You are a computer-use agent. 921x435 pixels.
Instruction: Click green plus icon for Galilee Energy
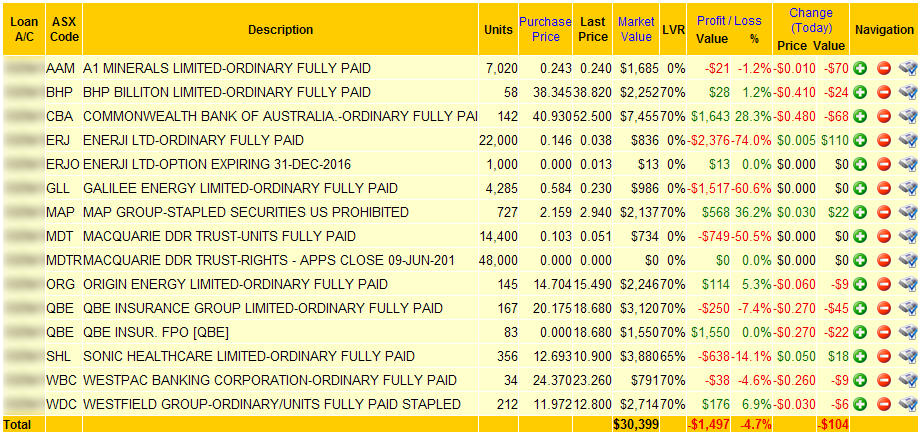point(861,188)
